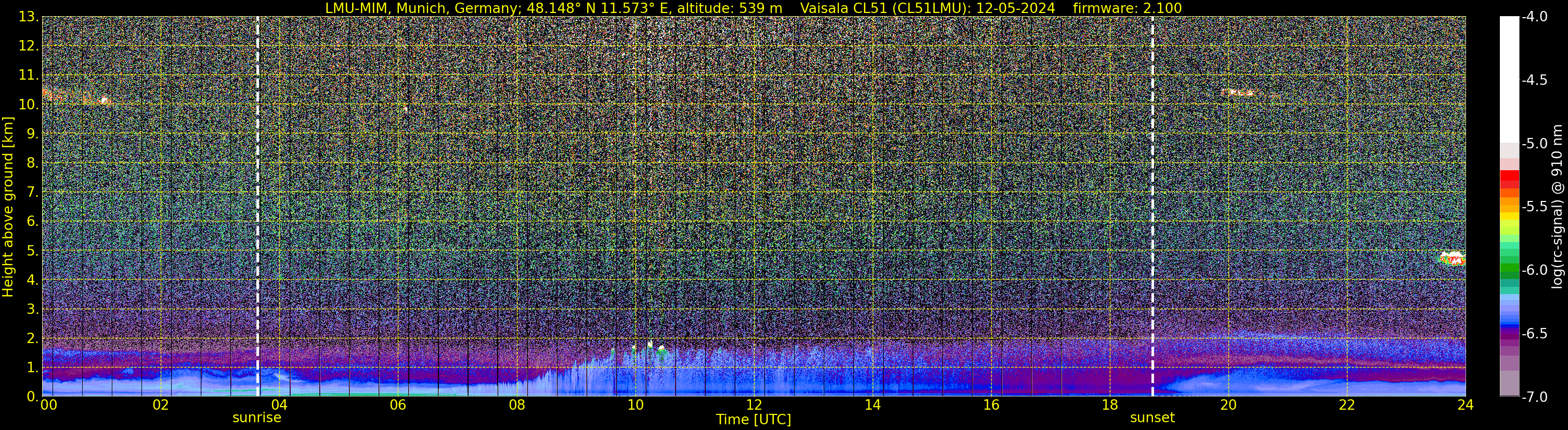Click the 'Vaisala CL51 (CL51LMU): 12-05-2024' title text
This screenshot has width=1568, height=430.
(x=928, y=8)
